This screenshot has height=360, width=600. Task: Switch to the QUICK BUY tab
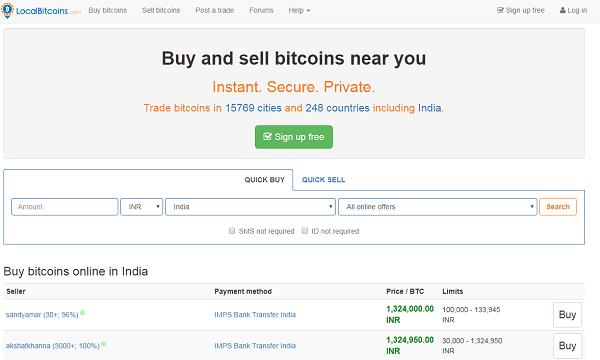[x=265, y=180]
